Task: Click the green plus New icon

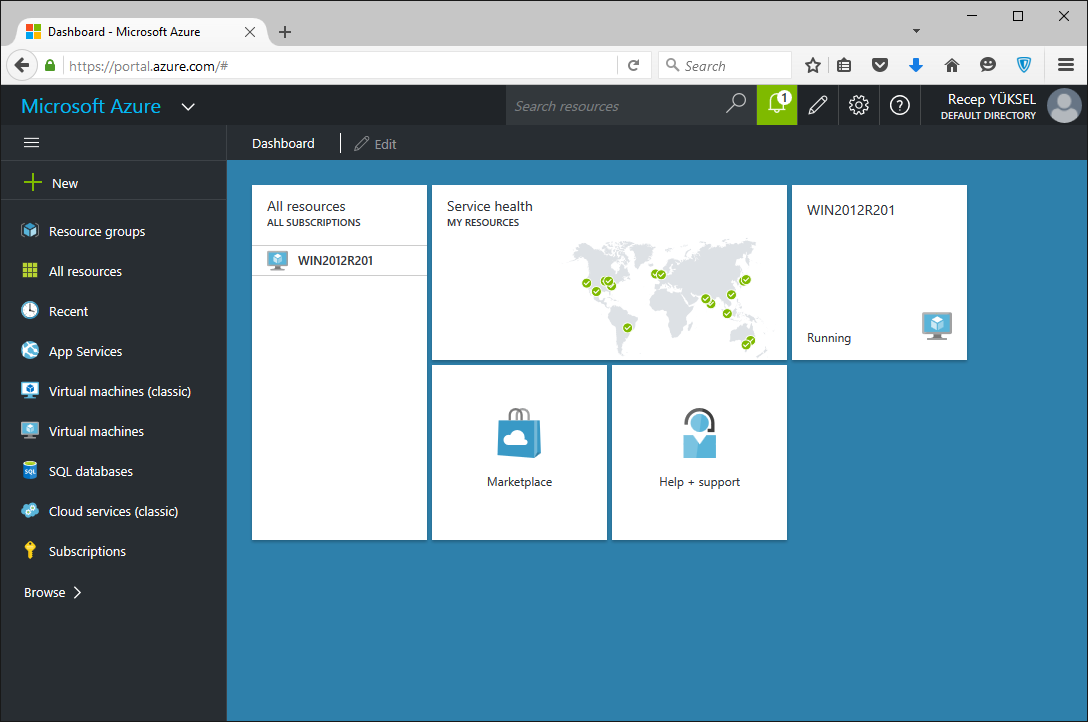Action: click(x=33, y=182)
